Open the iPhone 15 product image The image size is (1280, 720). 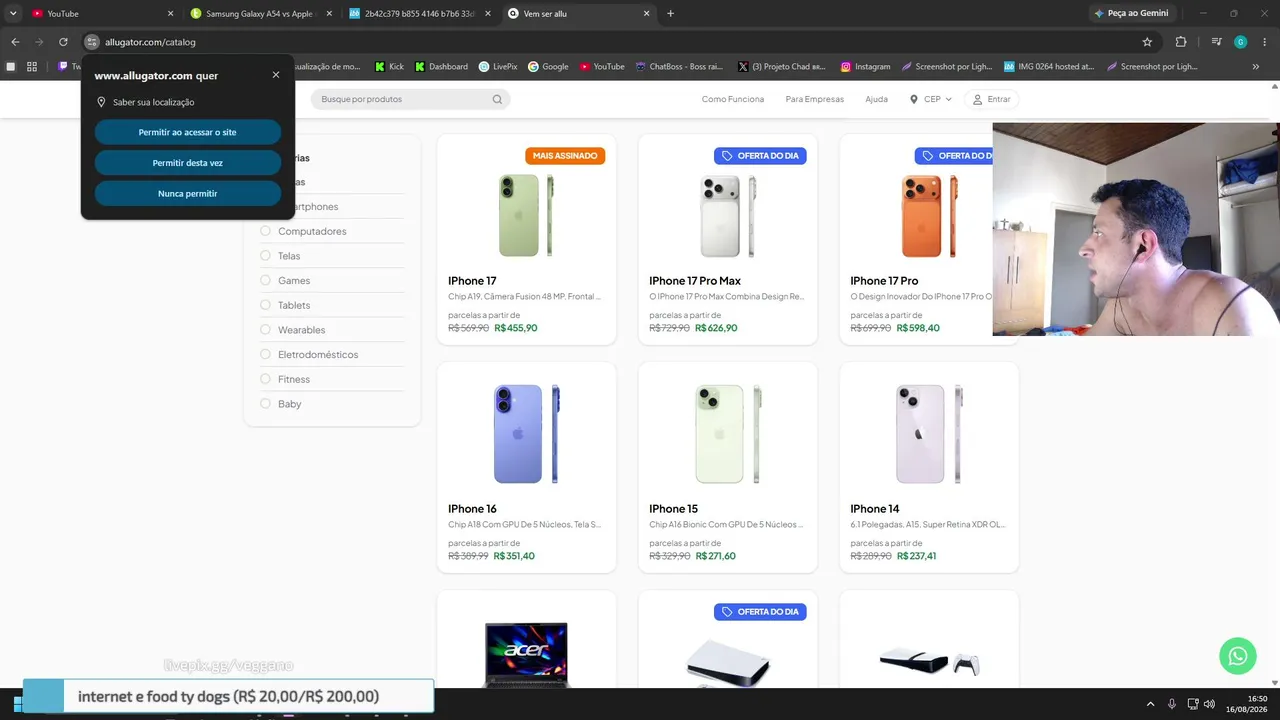point(728,434)
